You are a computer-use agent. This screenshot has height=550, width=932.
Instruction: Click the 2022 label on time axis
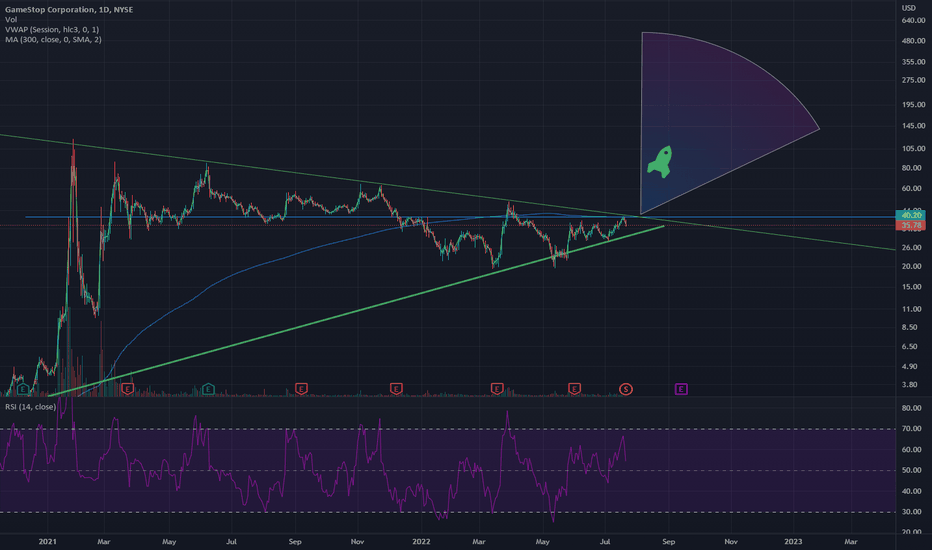click(421, 542)
